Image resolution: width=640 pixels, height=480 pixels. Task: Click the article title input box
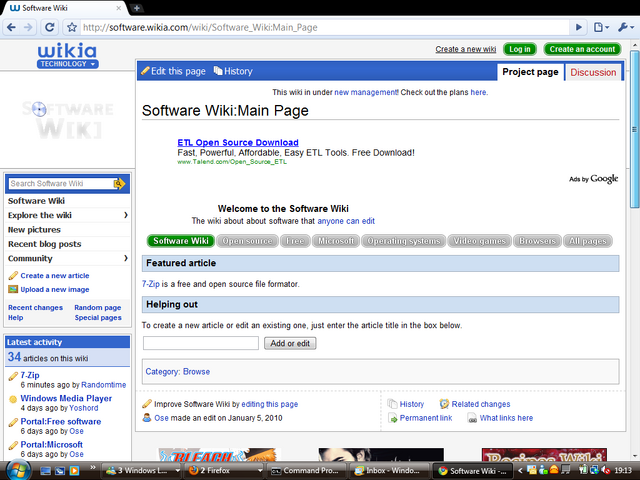click(201, 343)
